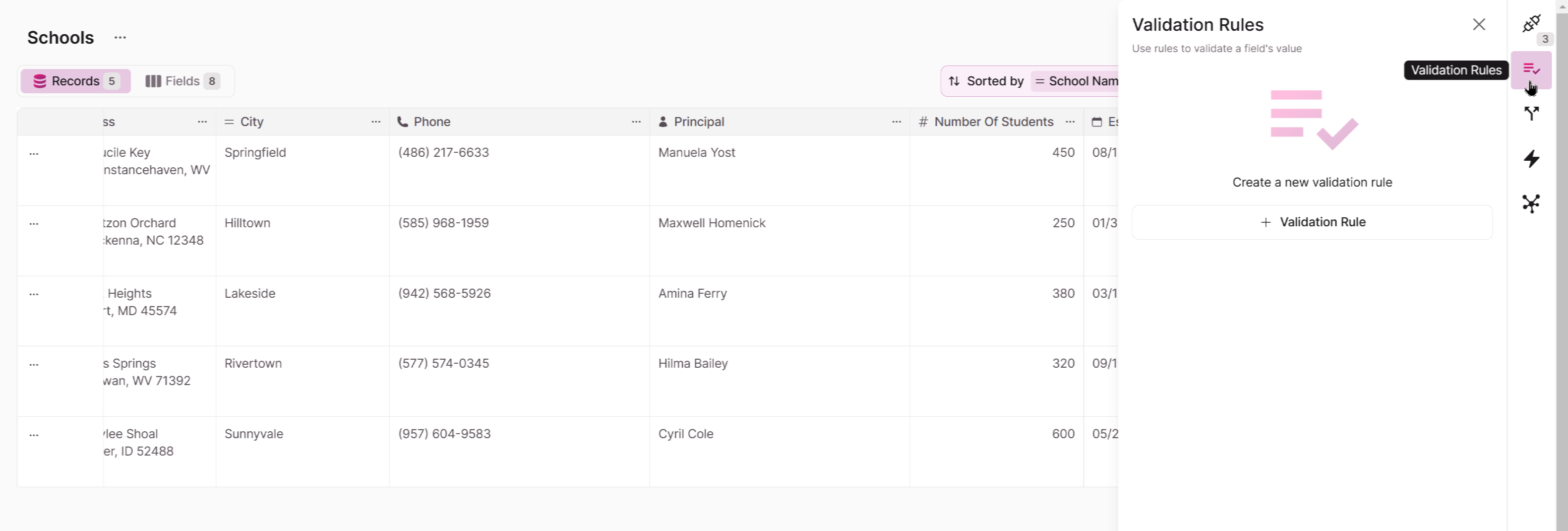Select phone cell (957) 604-9583

click(x=519, y=451)
